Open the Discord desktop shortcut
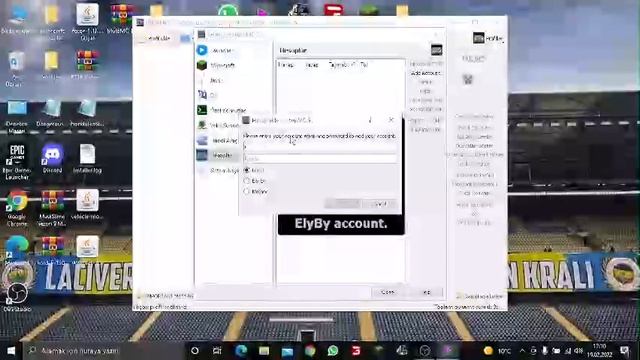 52,158
